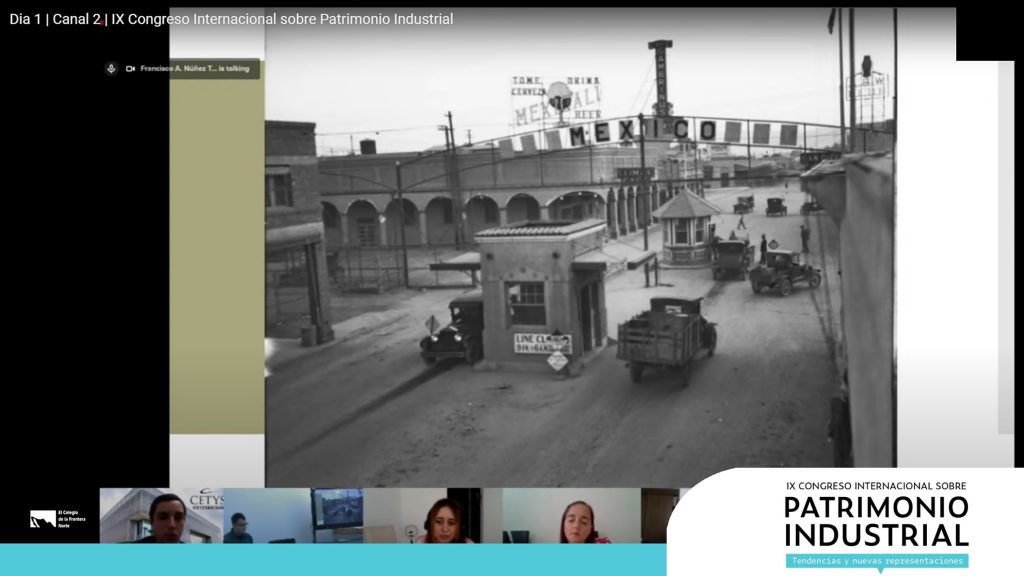The height and width of the screenshot is (576, 1024).
Task: Click the camera icon beside the speaker name
Action: (x=130, y=69)
